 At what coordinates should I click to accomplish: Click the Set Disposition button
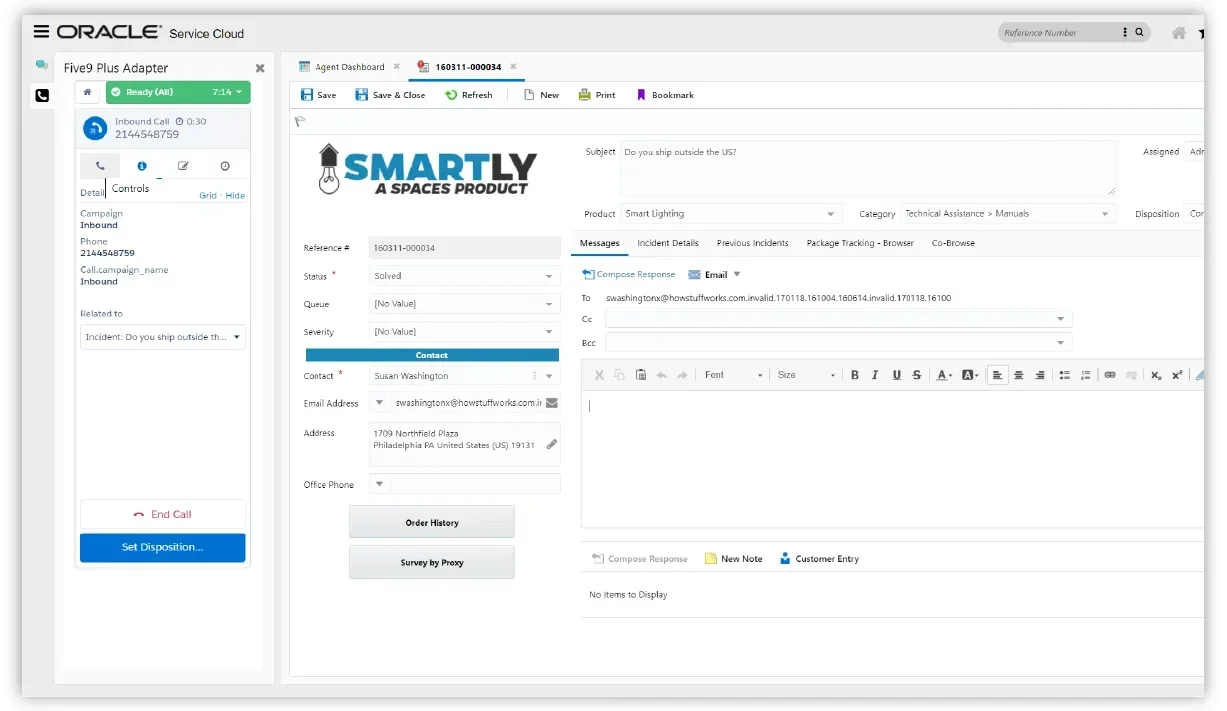click(162, 547)
